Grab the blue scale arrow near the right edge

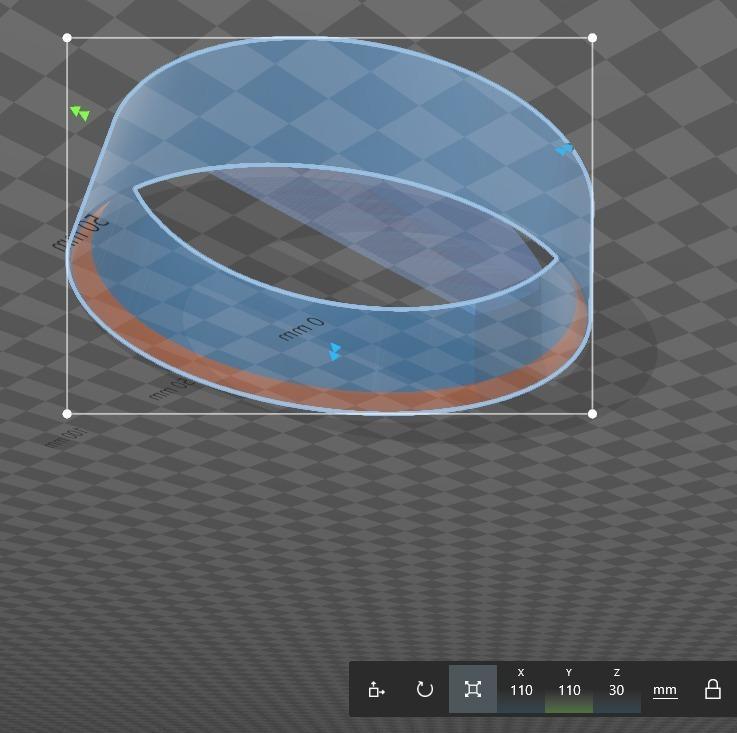tap(564, 150)
